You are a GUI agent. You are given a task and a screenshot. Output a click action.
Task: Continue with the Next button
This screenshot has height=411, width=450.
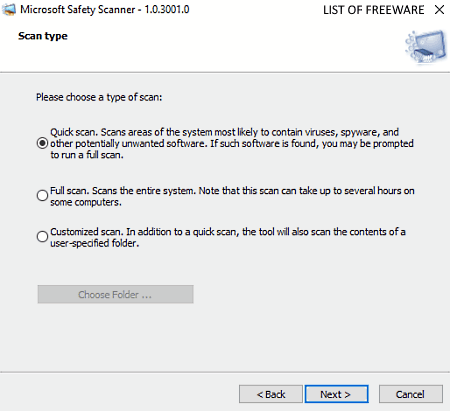pyautogui.click(x=336, y=394)
